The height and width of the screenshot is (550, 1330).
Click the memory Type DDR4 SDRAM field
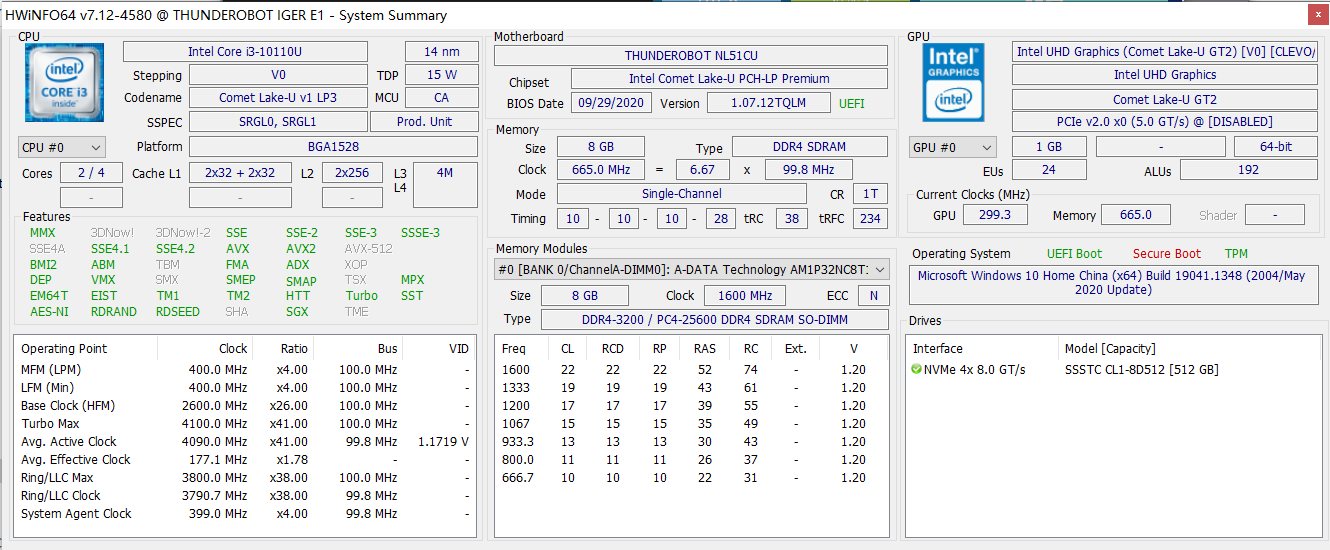810,148
